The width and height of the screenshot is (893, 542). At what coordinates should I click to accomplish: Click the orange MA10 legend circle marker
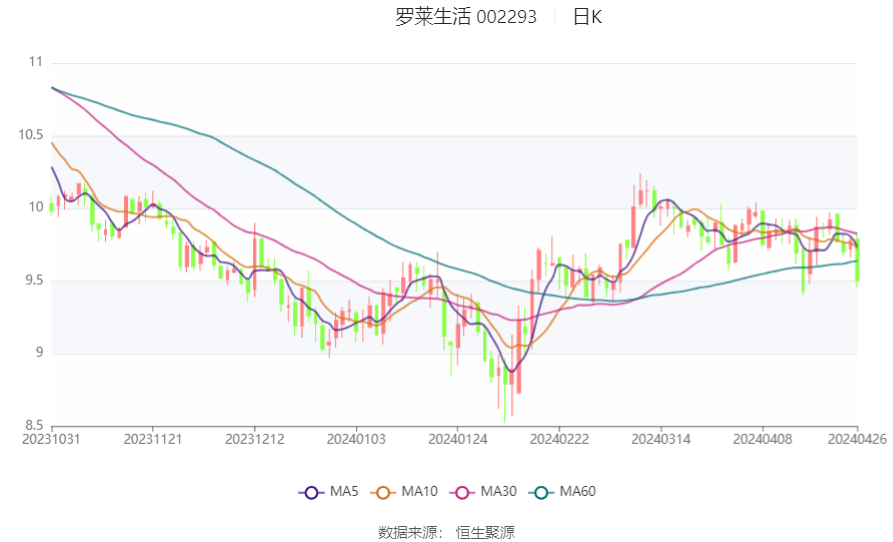click(x=381, y=492)
